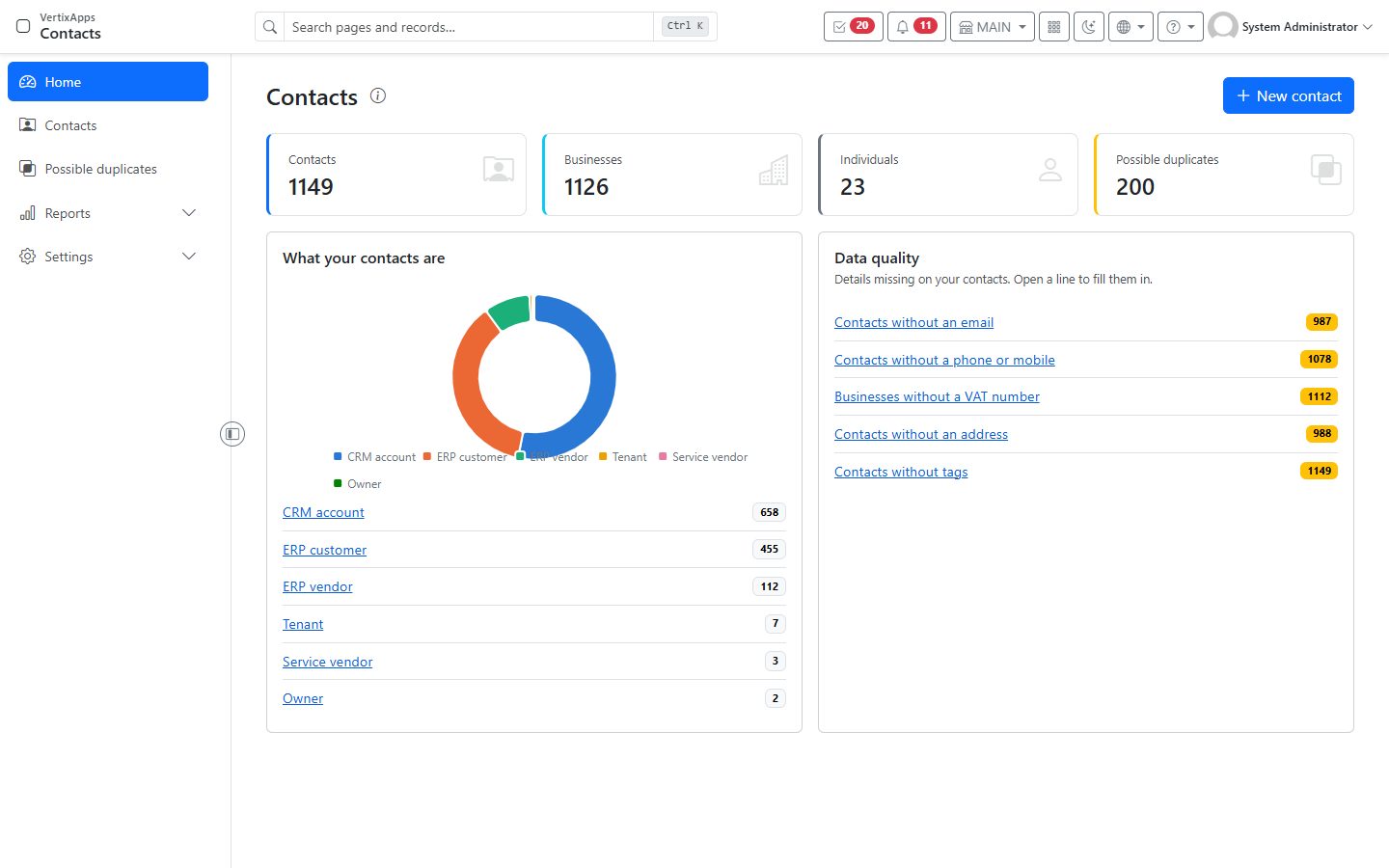Click the Ctrl K shortcut hint
This screenshot has height=868, width=1389.
pos(686,26)
